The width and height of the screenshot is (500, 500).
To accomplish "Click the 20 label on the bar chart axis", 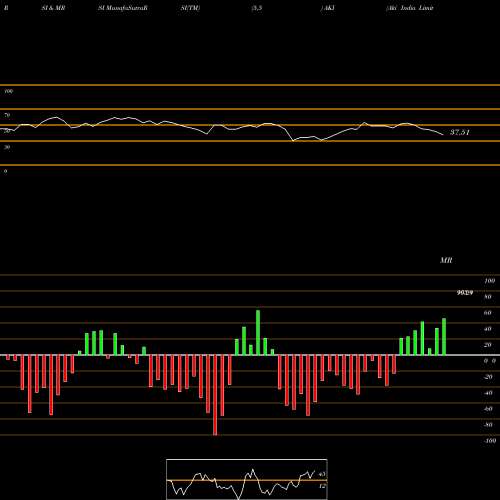I will pos(488,345).
